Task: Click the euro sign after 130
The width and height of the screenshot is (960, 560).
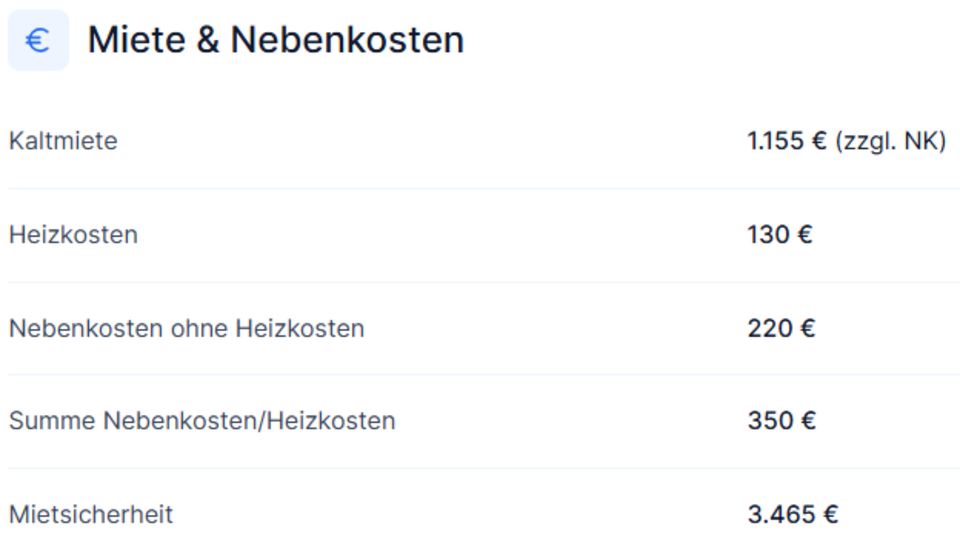Action: pos(805,235)
